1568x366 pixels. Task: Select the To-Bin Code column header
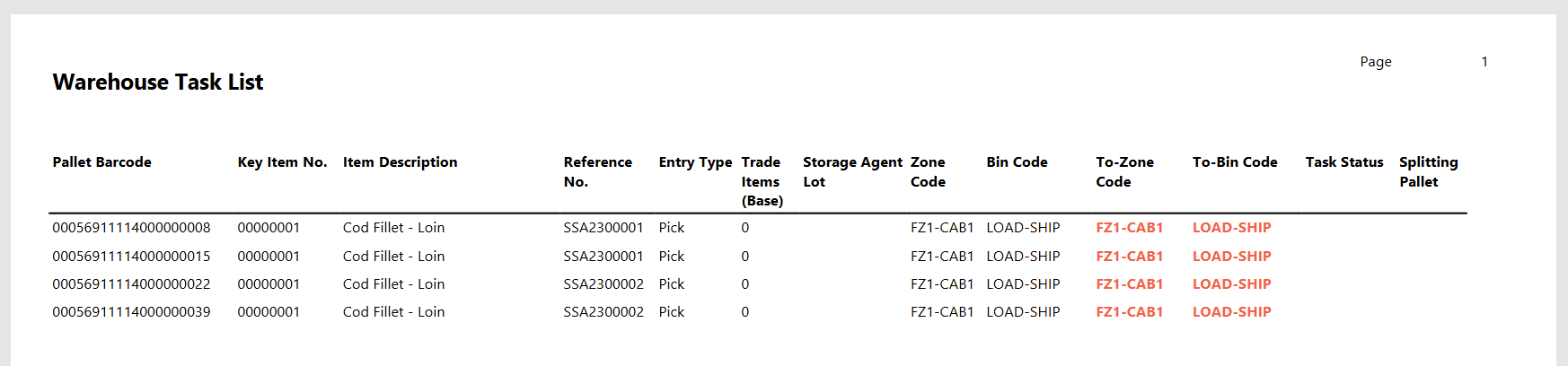1234,162
